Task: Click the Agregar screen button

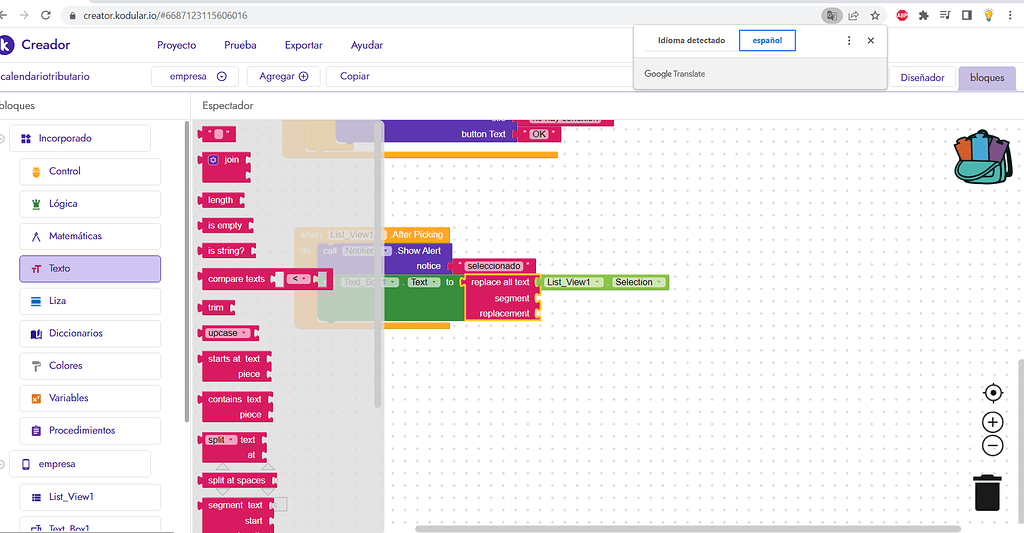Action: (x=283, y=76)
